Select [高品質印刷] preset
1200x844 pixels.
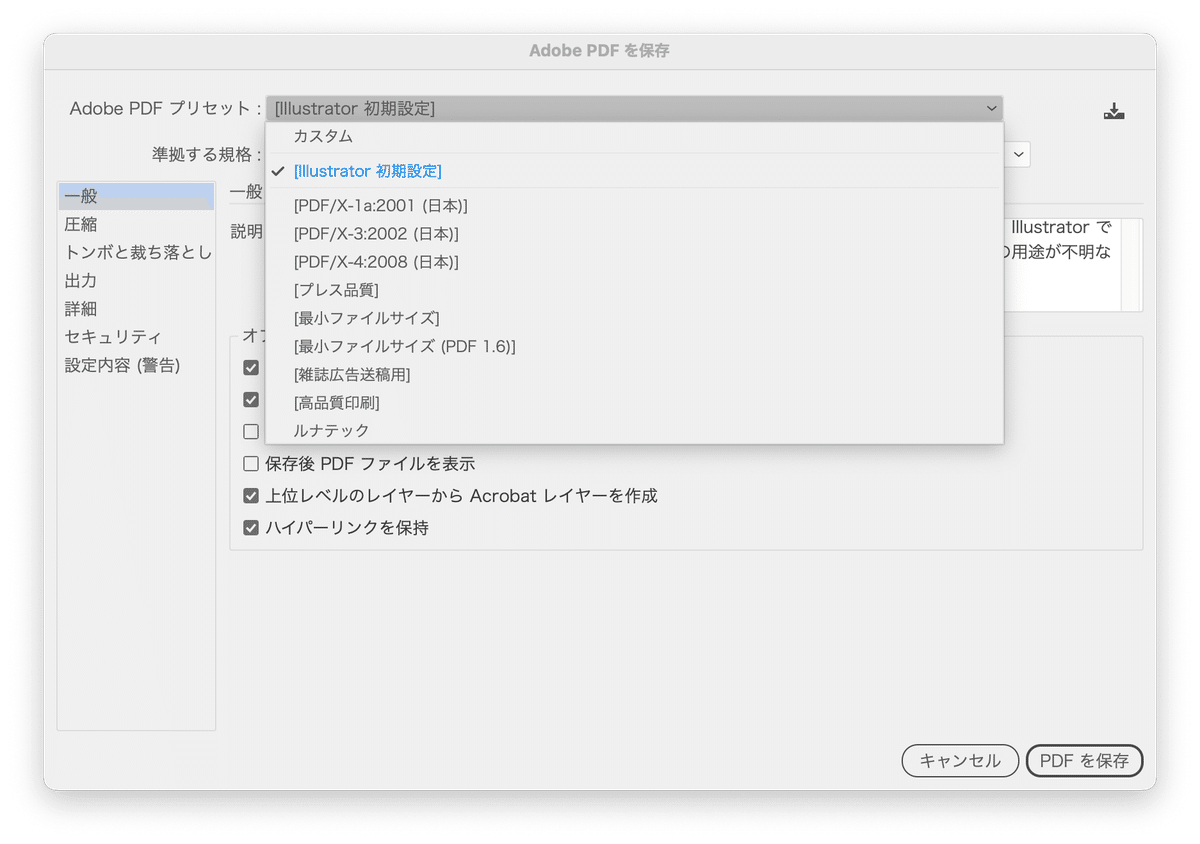point(634,402)
